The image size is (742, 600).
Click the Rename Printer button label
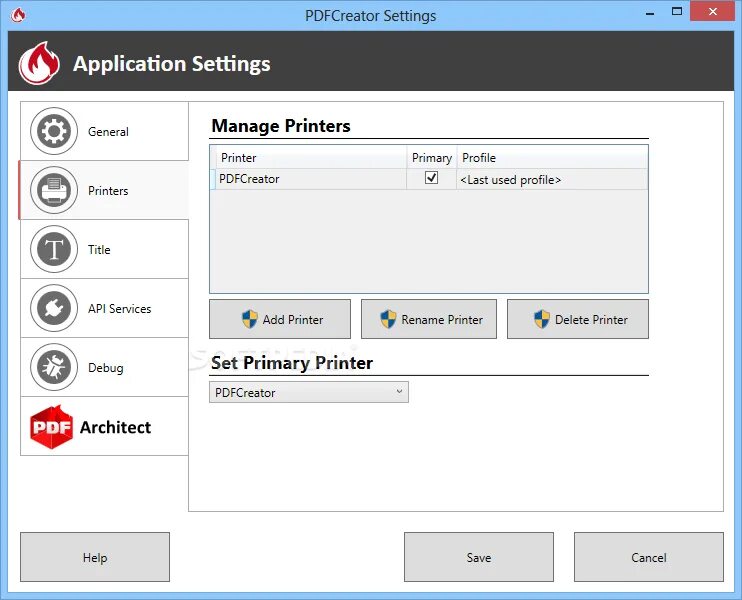pos(442,320)
